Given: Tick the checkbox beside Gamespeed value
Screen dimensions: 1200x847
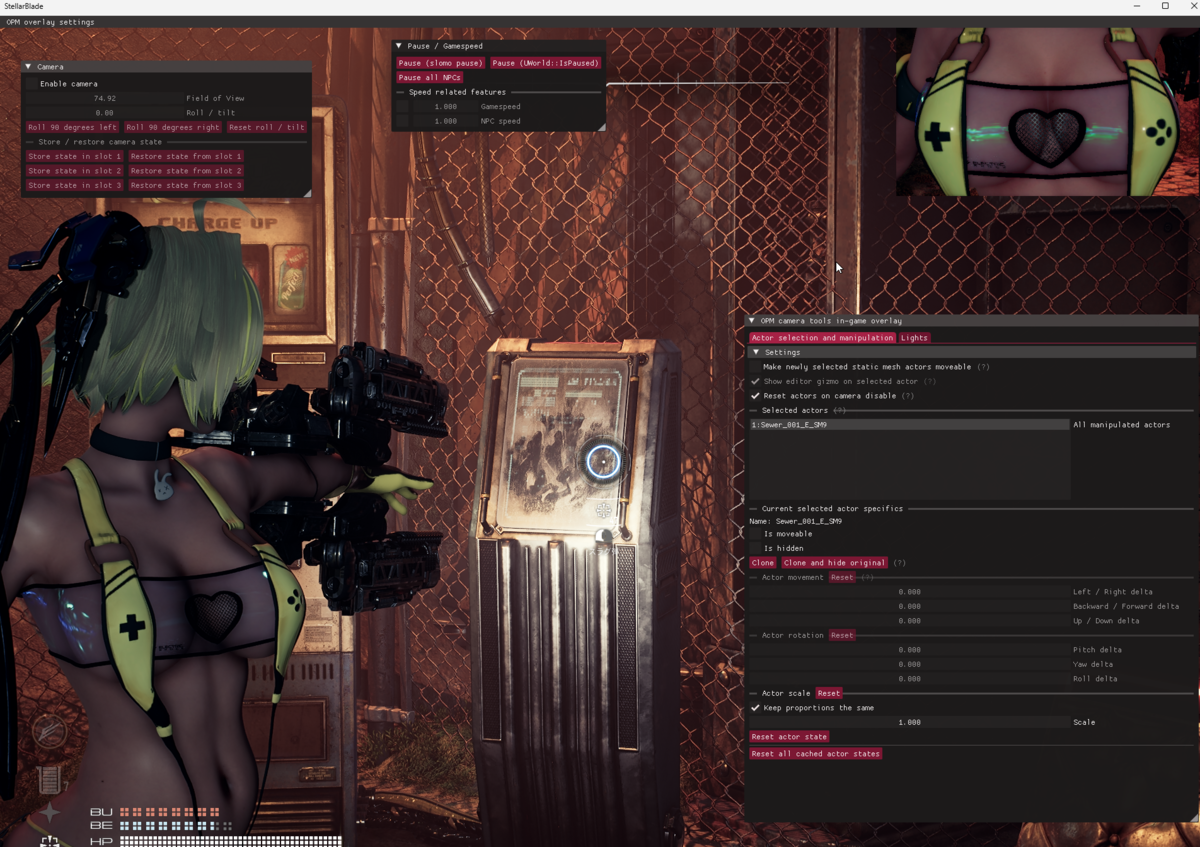Looking at the screenshot, I should [x=402, y=106].
